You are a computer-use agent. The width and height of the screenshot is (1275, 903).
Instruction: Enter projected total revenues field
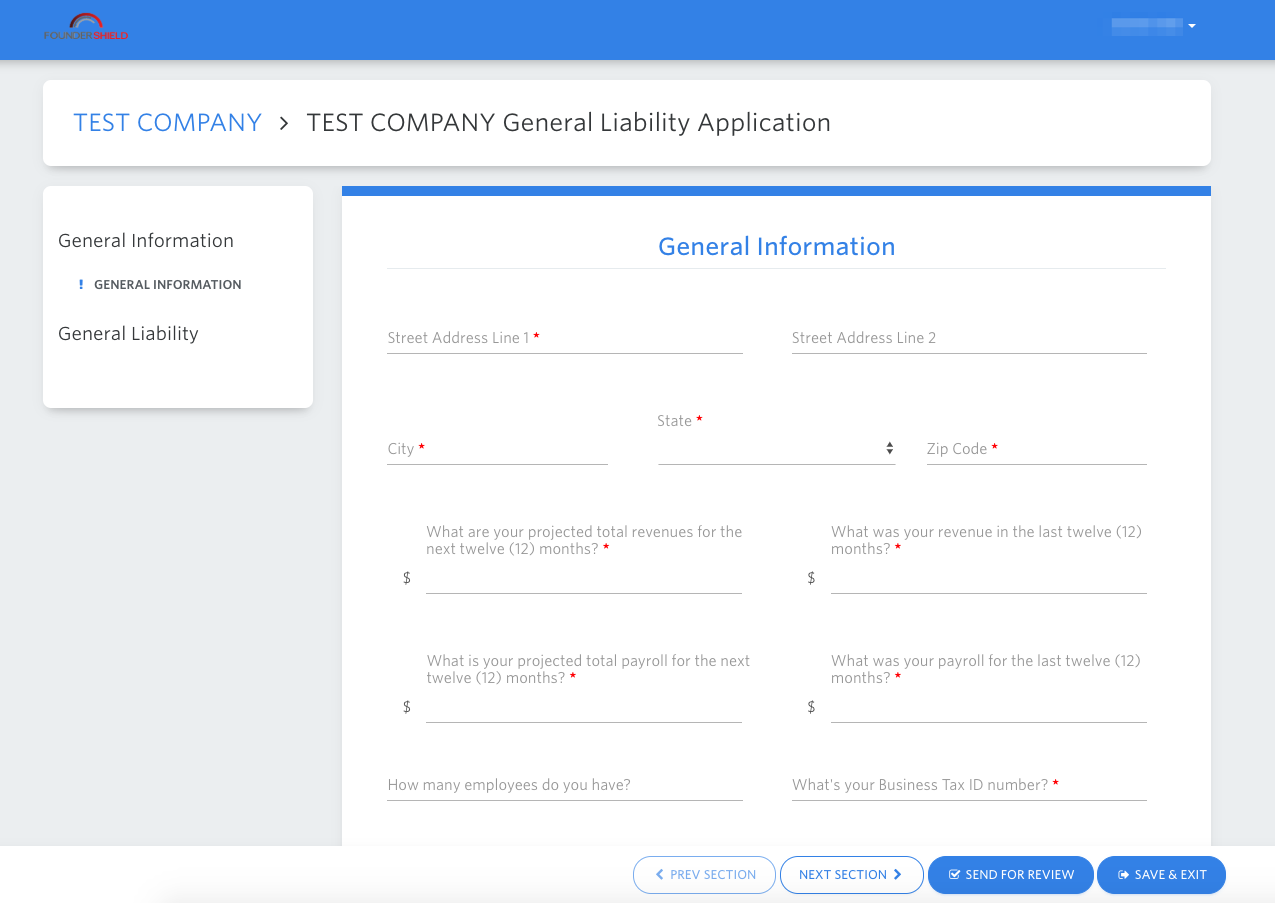click(x=583, y=579)
